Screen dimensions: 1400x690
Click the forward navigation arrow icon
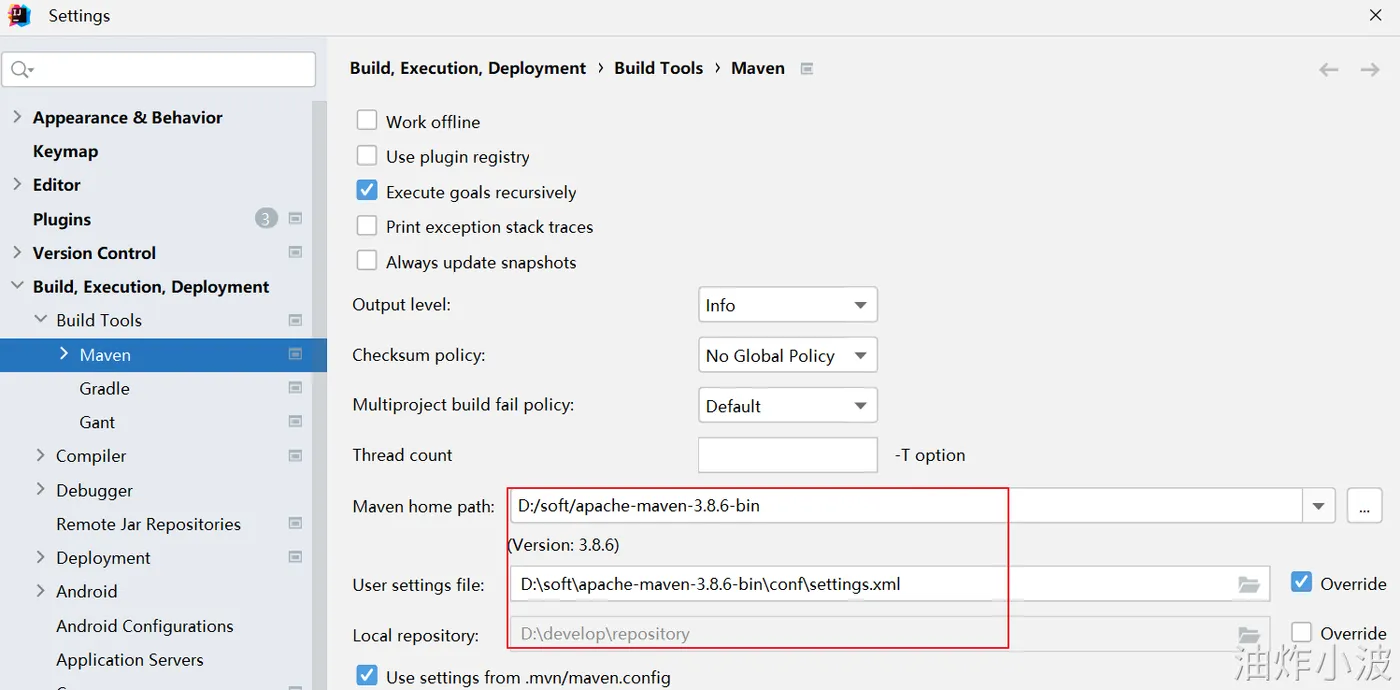[1370, 69]
